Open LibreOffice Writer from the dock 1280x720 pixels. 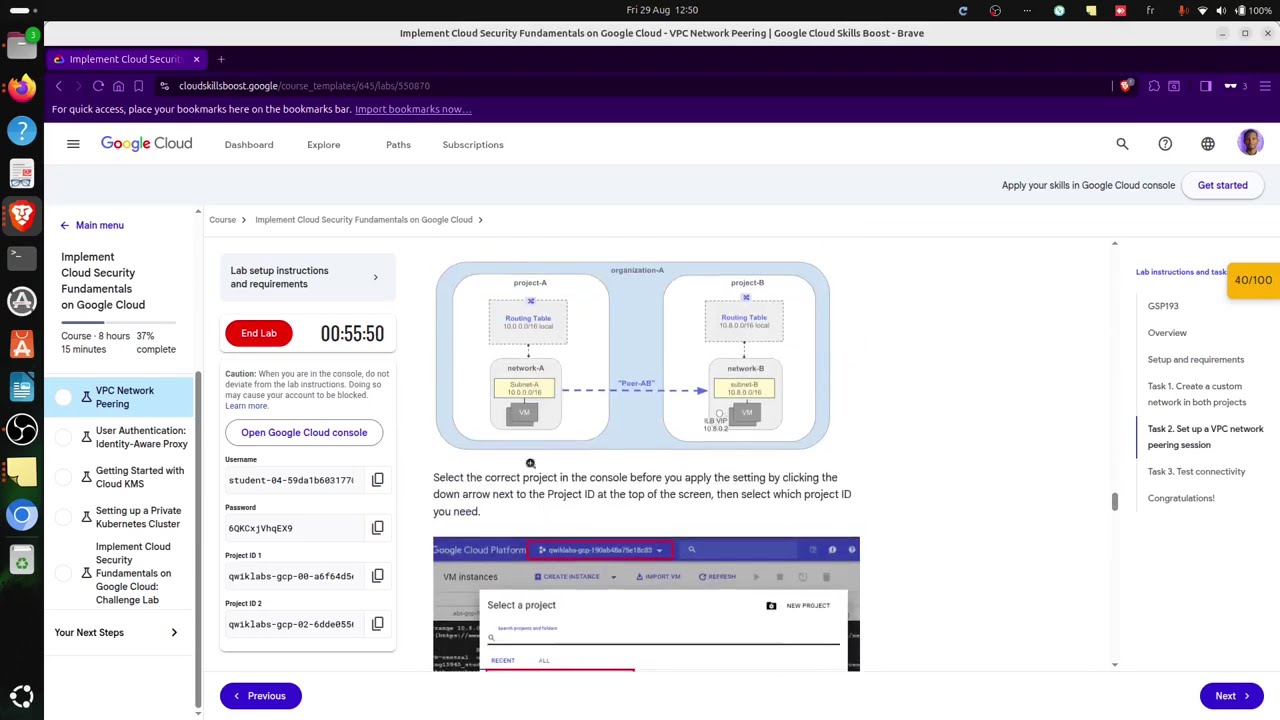[21, 387]
